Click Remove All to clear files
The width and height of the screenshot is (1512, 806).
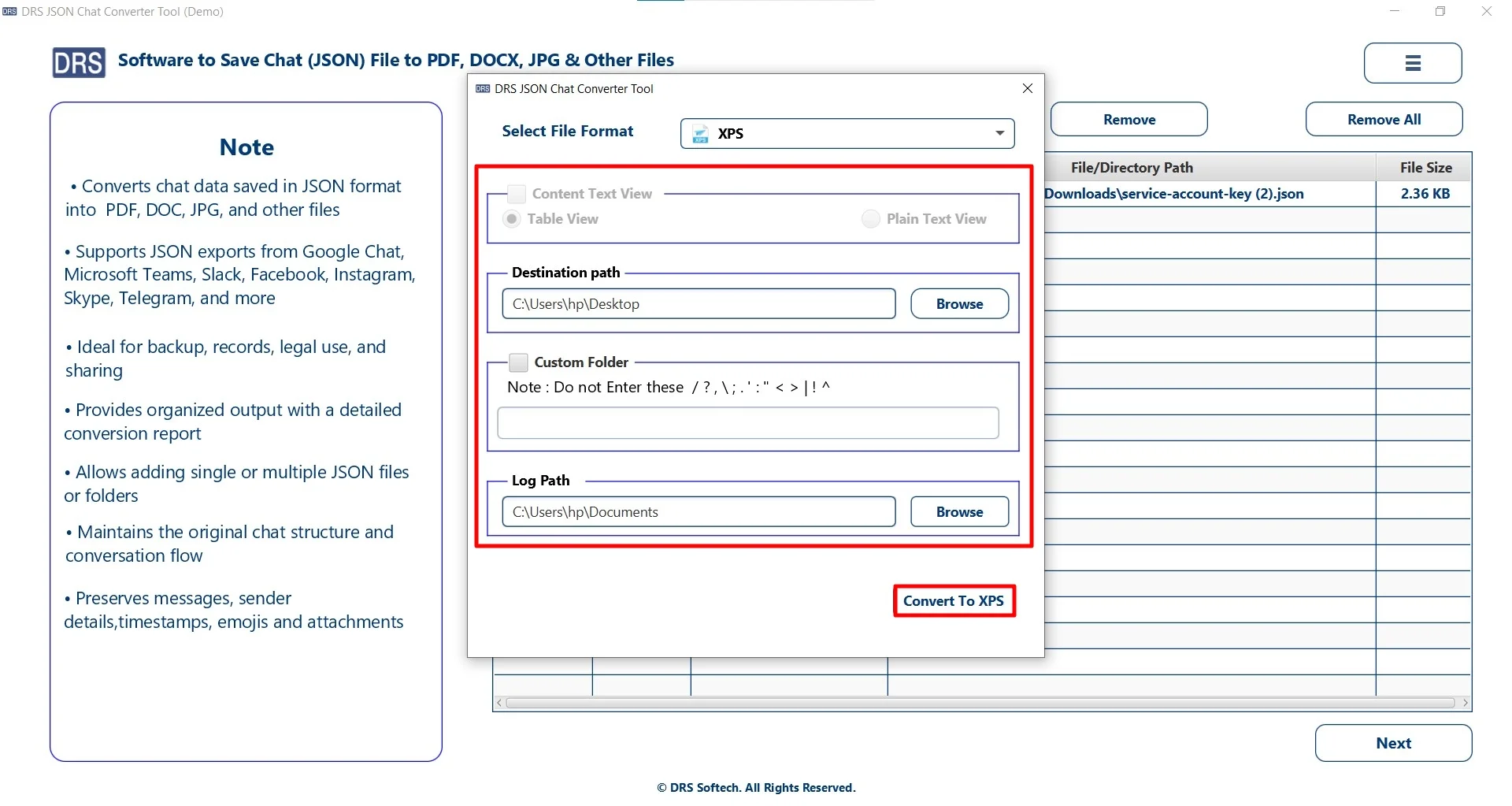tap(1383, 119)
